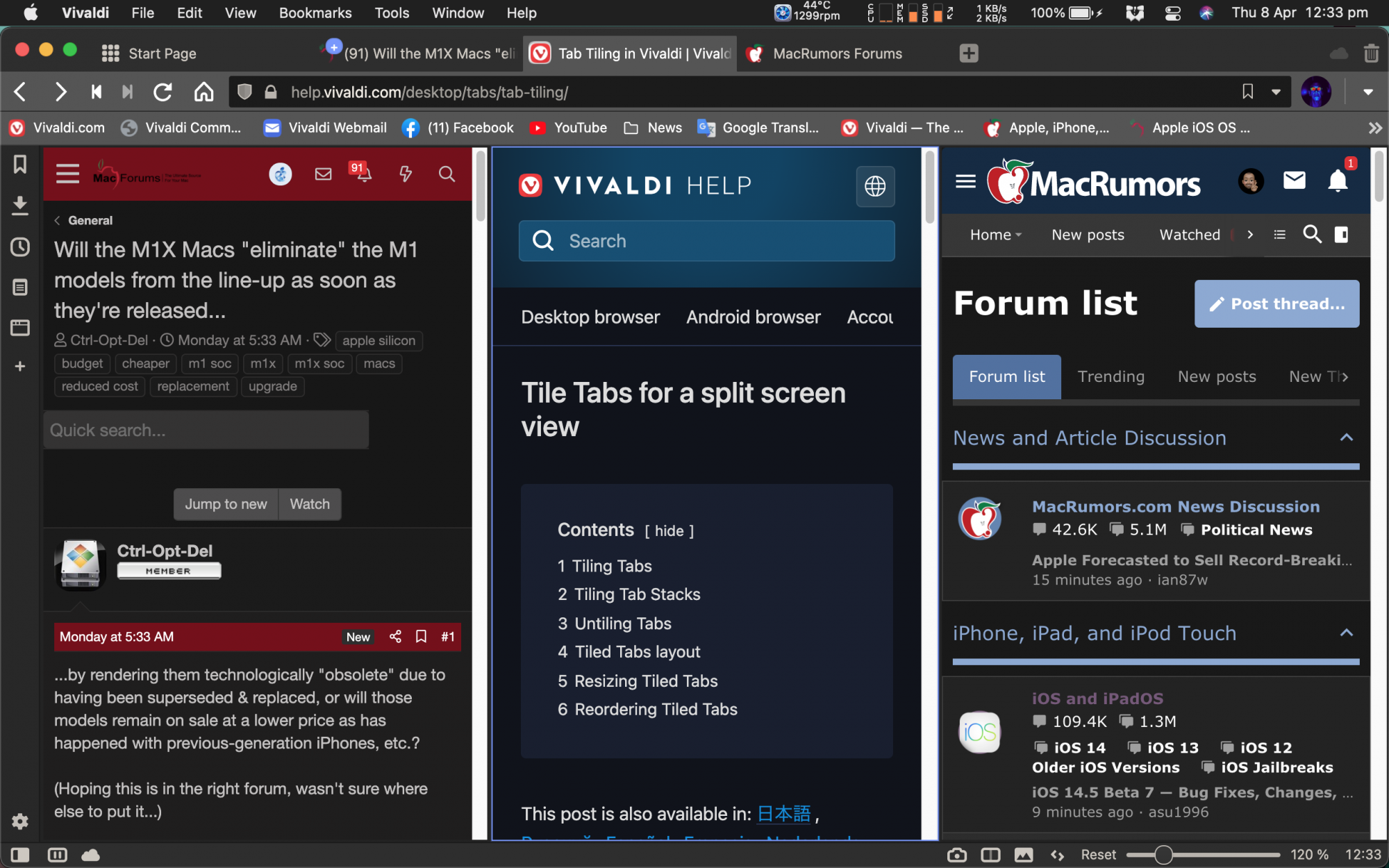Toggle image loading in the status bar
Image resolution: width=1389 pixels, height=868 pixels.
[1025, 855]
